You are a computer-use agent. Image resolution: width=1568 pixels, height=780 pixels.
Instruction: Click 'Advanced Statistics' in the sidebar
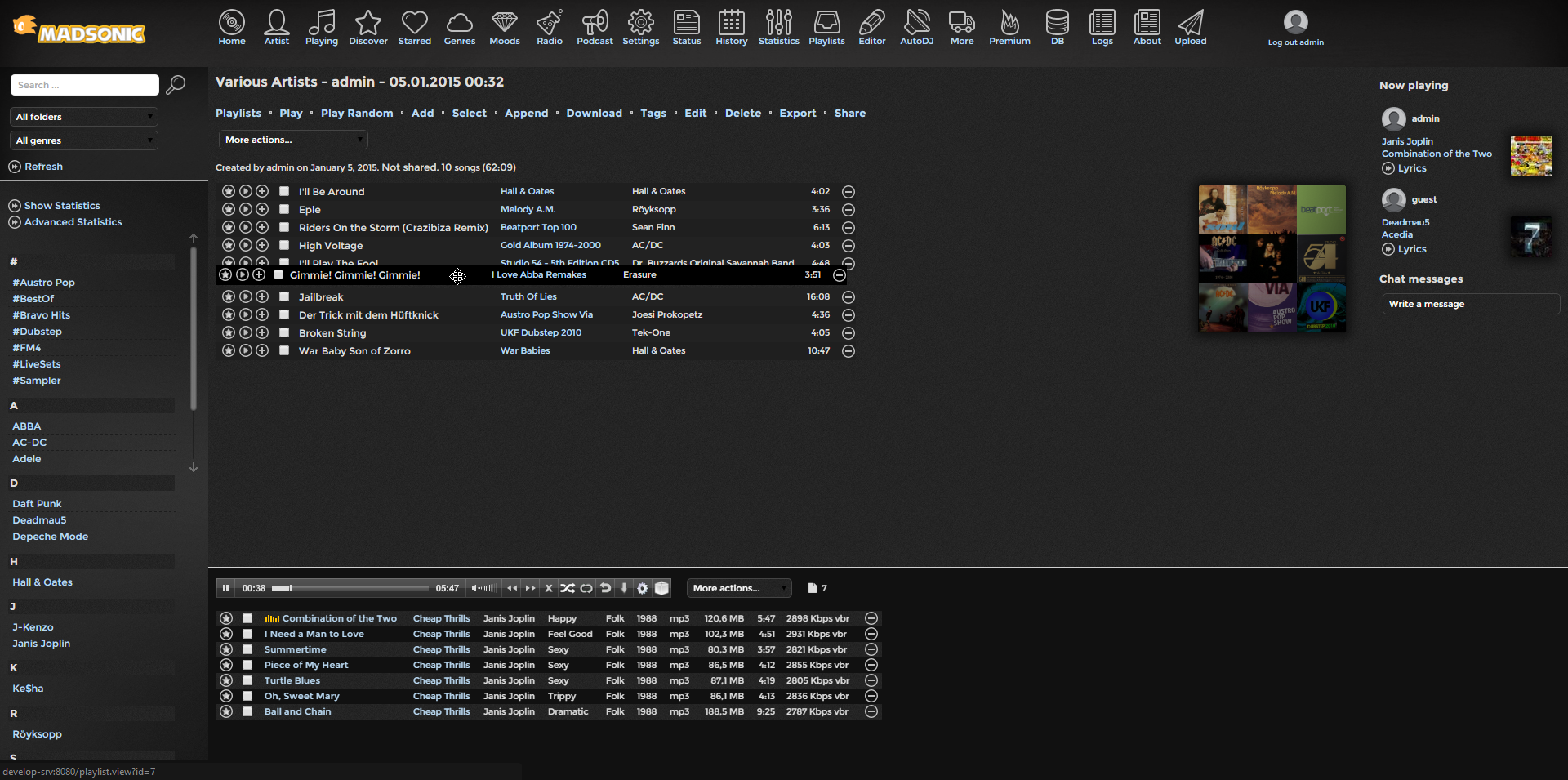(x=73, y=222)
